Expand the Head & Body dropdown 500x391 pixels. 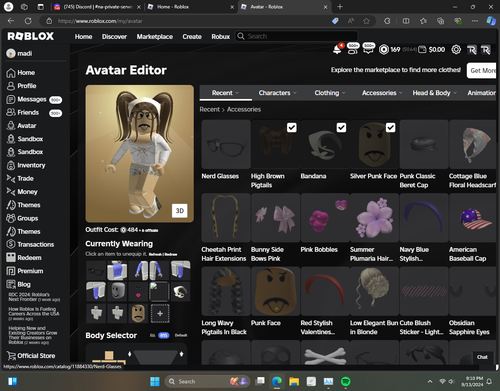434,93
